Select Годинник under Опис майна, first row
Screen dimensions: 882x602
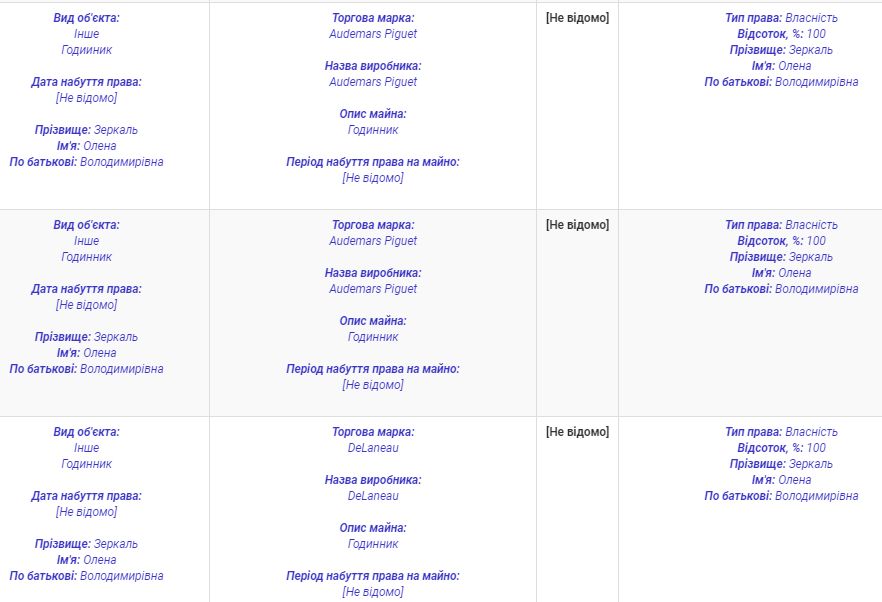point(373,130)
